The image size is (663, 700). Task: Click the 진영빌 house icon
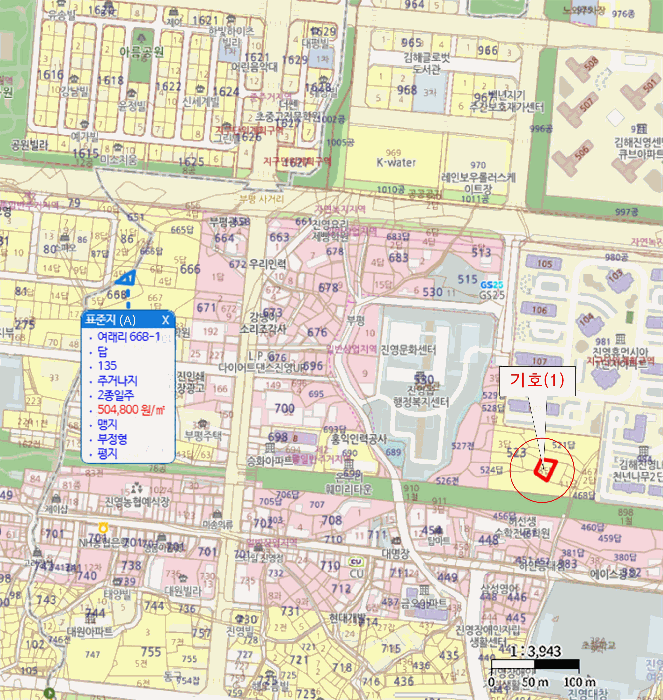(x=240, y=618)
